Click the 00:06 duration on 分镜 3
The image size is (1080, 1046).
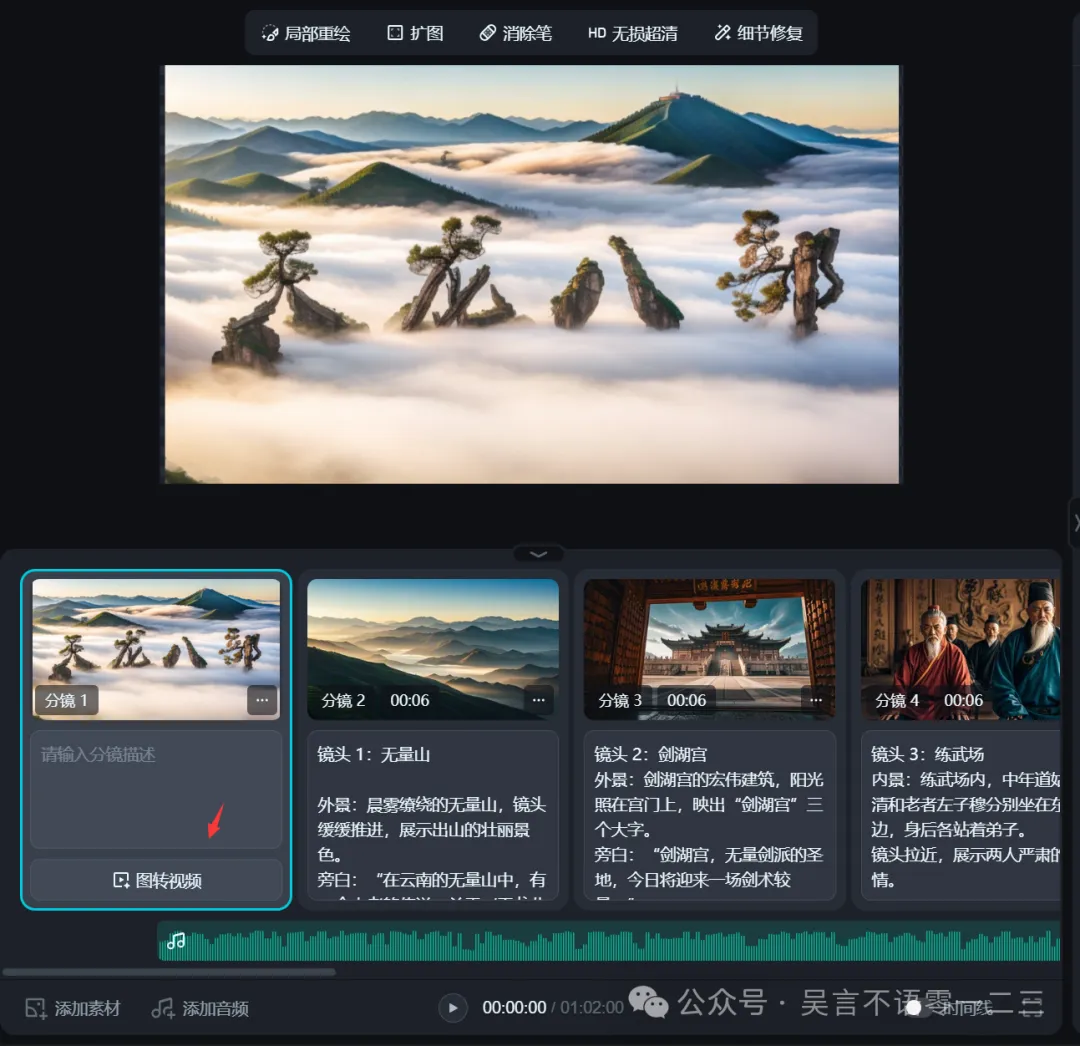point(686,700)
